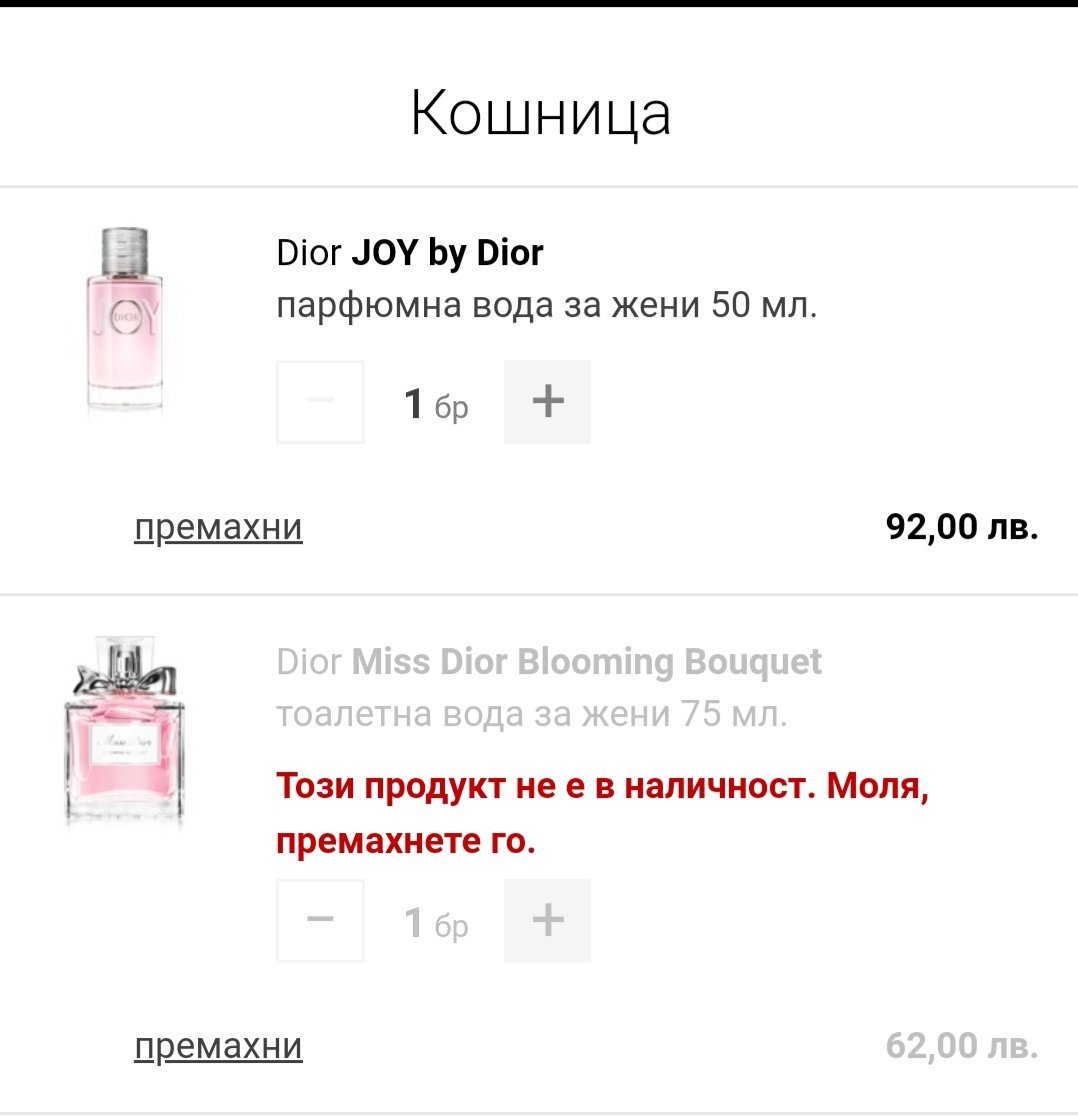Click the red out-of-stock warning message

(x=603, y=814)
